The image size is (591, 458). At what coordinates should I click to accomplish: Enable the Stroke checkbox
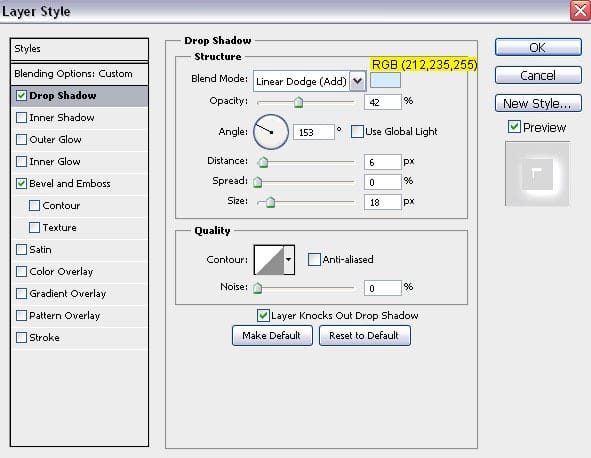coord(21,337)
